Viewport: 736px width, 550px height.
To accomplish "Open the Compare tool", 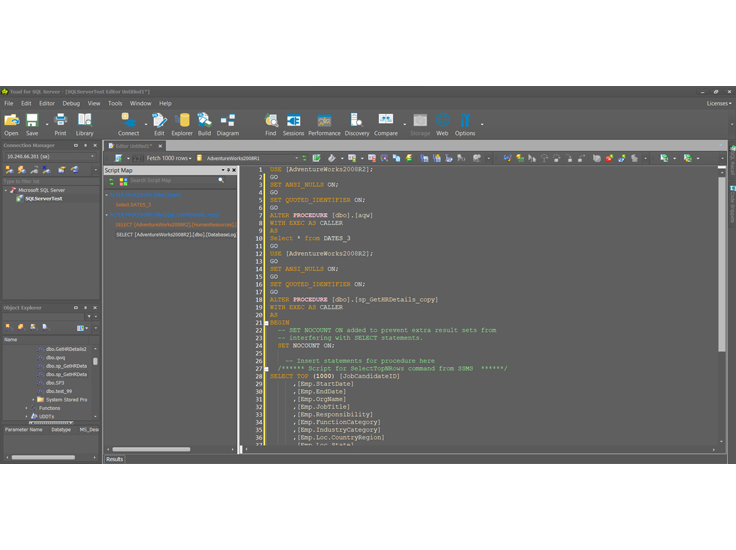I will pos(386,124).
